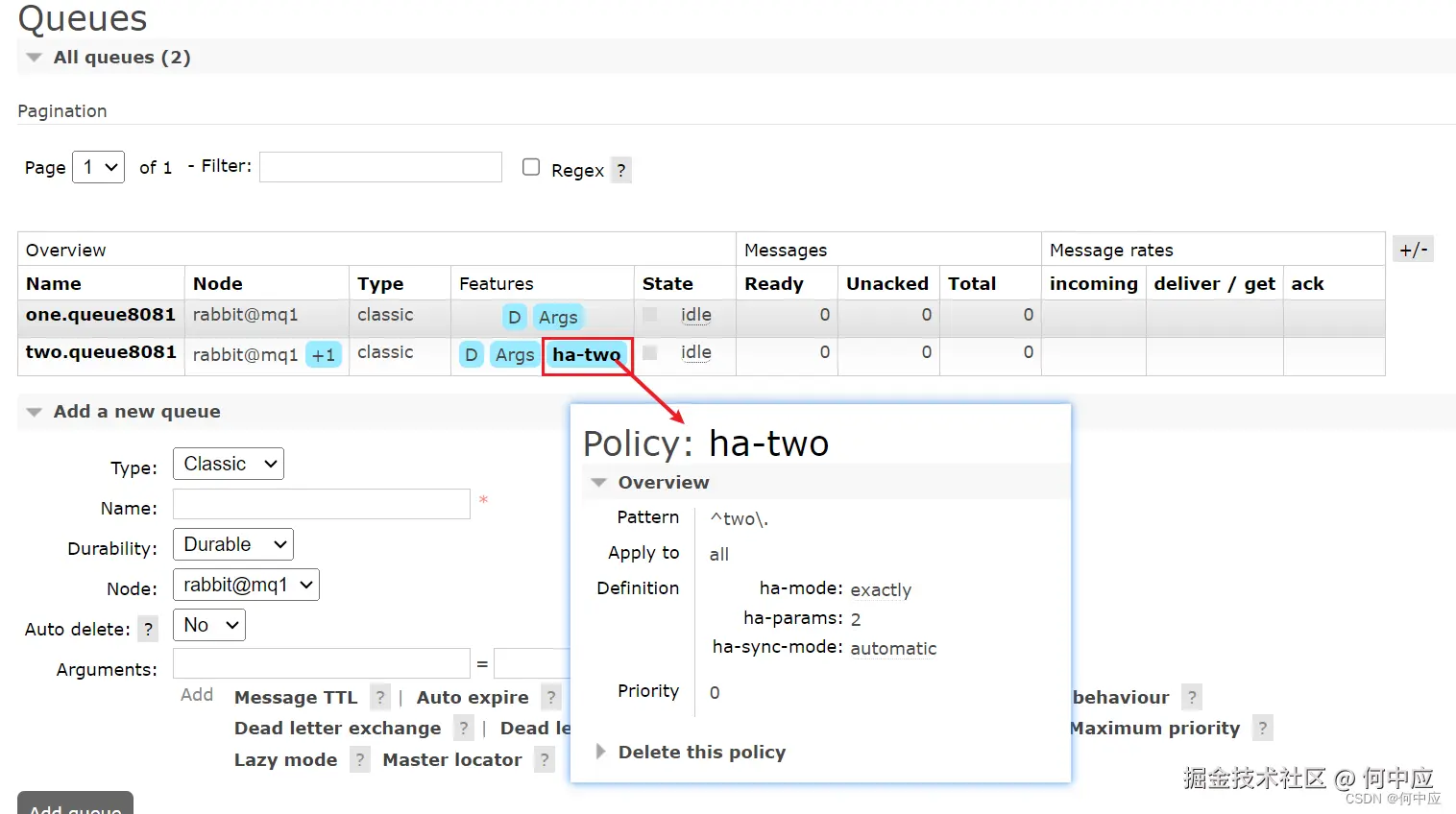
Task: Sort queues by Node column
Action: click(x=218, y=283)
